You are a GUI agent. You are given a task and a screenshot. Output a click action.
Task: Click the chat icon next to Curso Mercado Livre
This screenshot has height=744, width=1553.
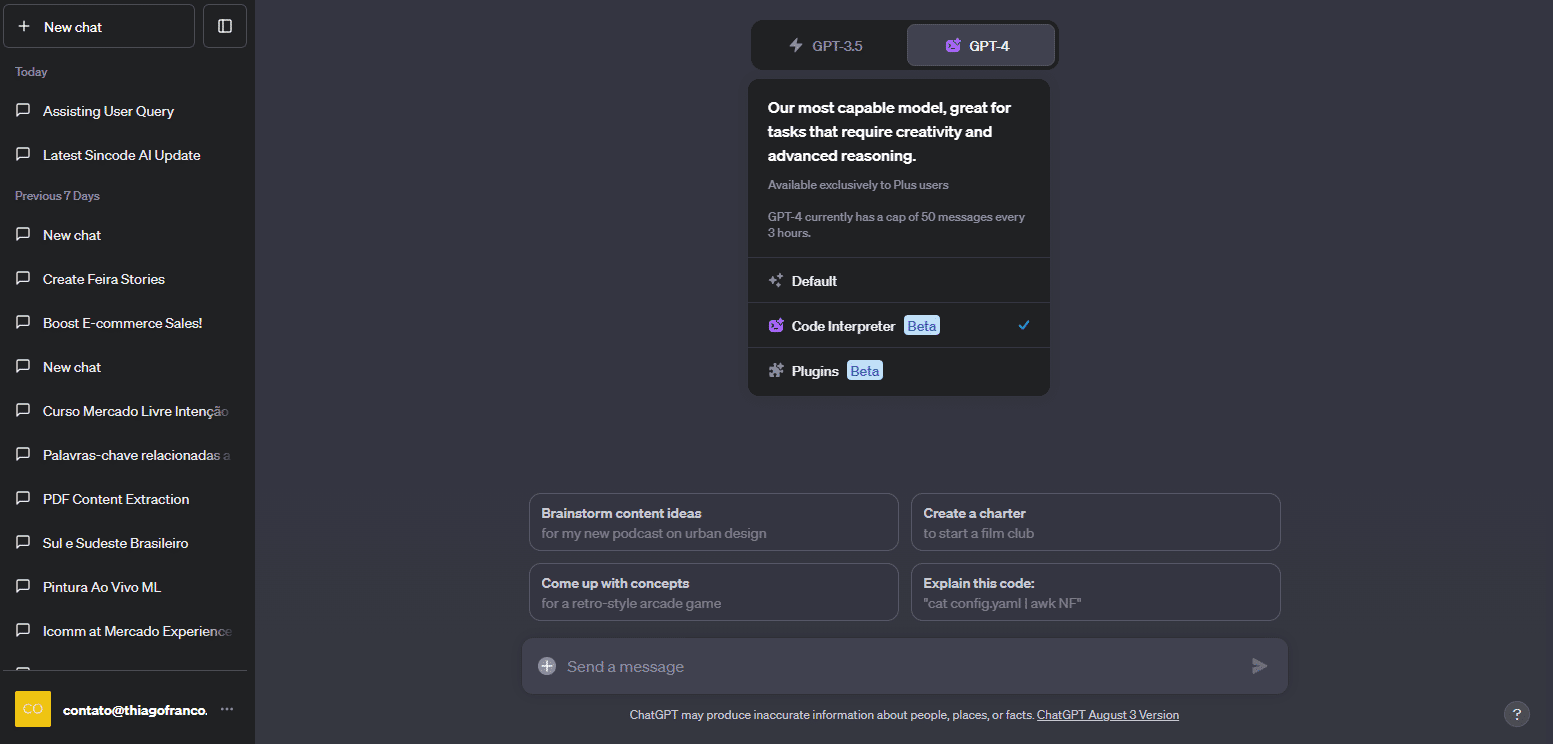pyautogui.click(x=23, y=411)
